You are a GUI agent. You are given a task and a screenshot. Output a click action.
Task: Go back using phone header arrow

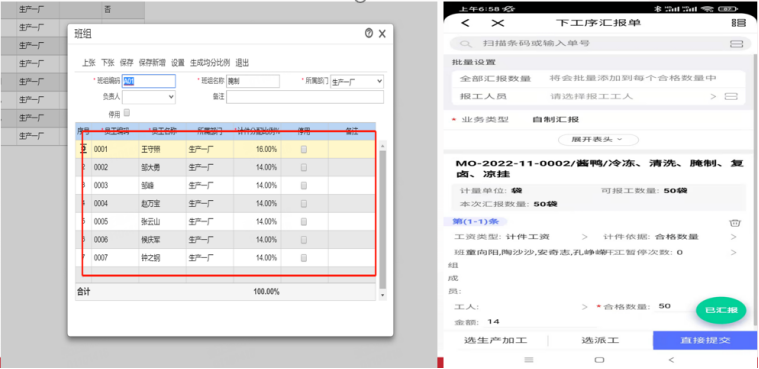click(465, 23)
